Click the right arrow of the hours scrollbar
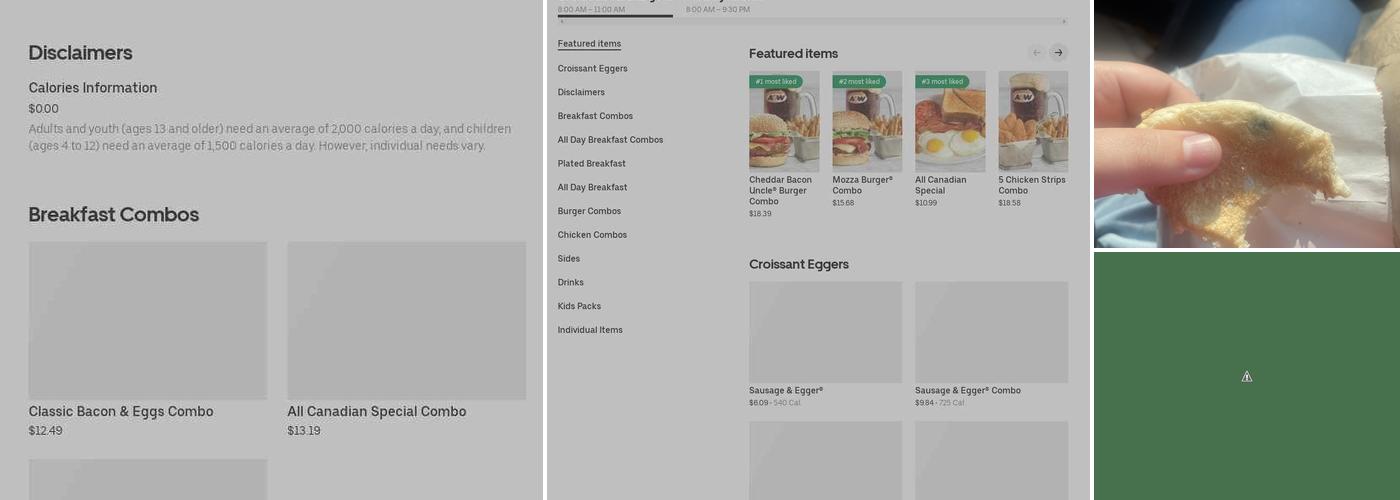 [x=1063, y=21]
